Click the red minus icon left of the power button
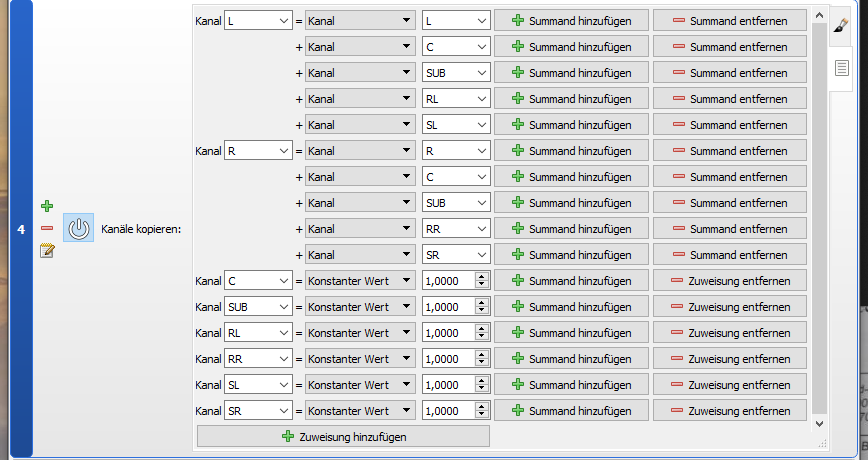868x460 pixels. point(46,228)
